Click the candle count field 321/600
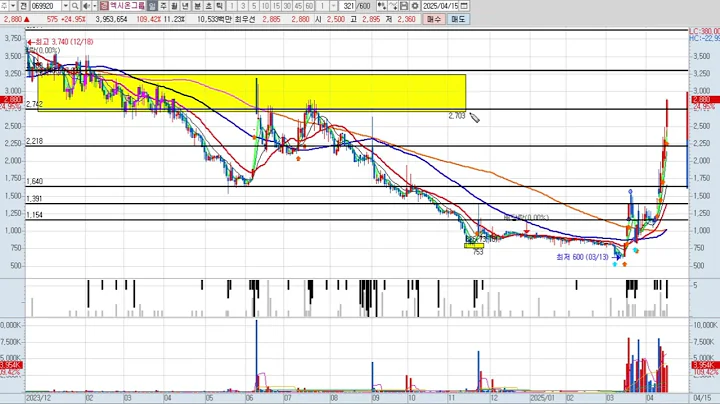The image size is (720, 404). (356, 6)
